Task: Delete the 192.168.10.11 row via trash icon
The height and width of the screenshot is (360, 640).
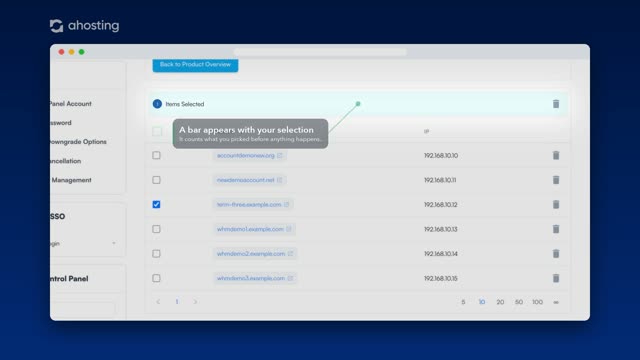Action: tap(556, 180)
